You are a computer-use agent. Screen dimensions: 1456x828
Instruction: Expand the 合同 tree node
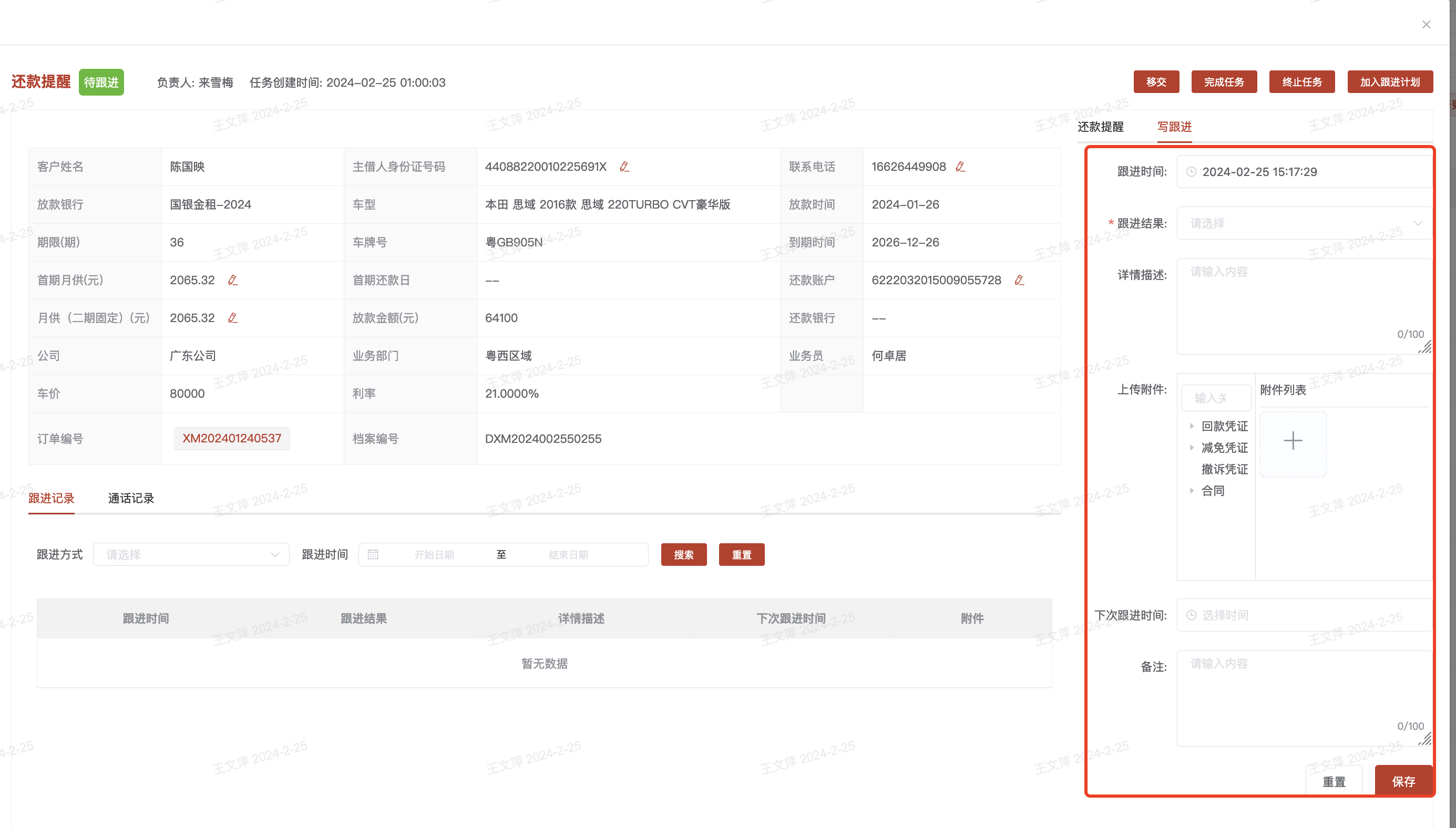[x=1192, y=491]
